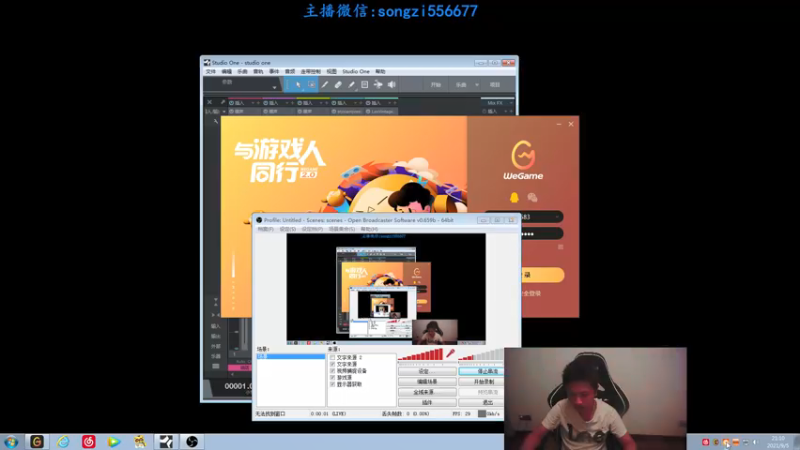Click the WeGame password field
The image size is (800, 450).
point(542,234)
